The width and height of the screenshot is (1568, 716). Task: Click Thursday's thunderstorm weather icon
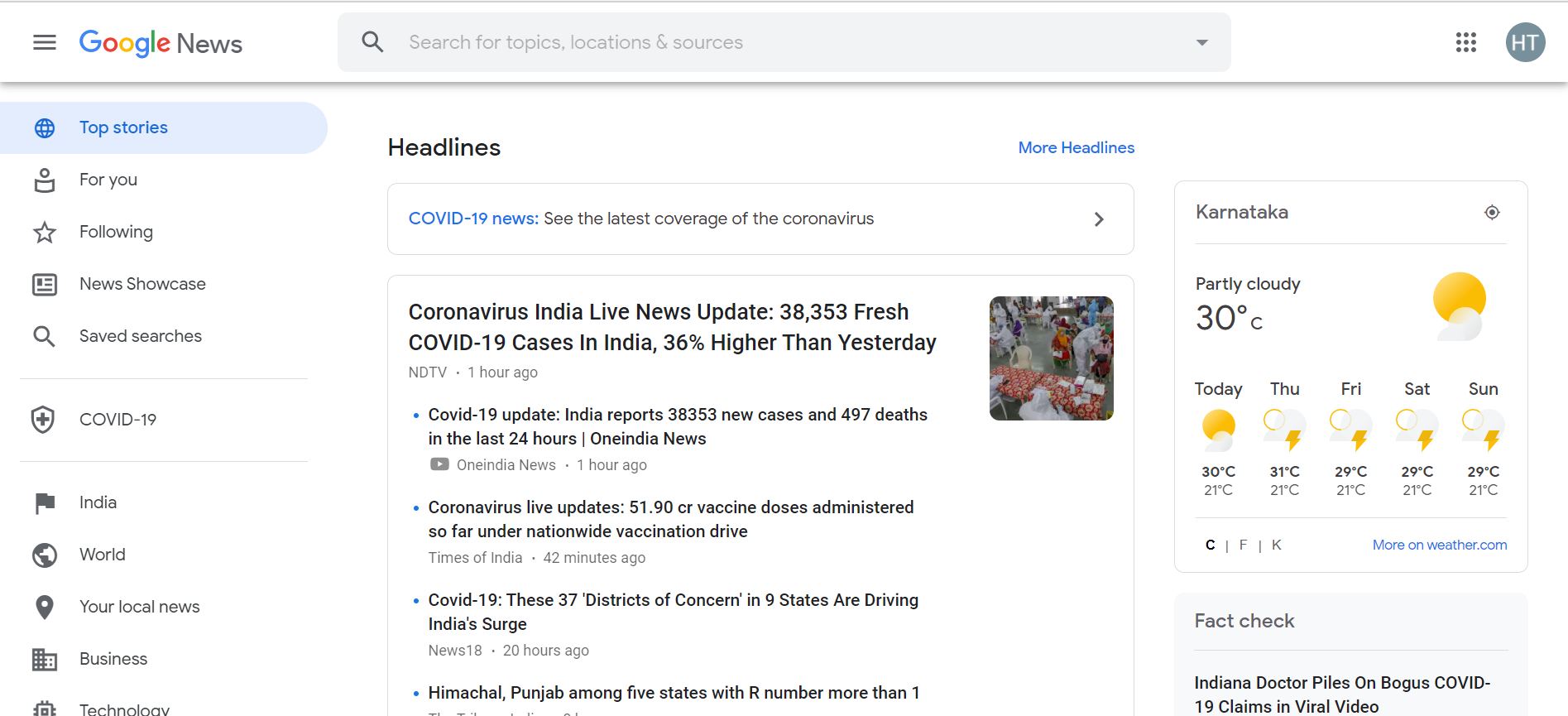pos(1285,430)
